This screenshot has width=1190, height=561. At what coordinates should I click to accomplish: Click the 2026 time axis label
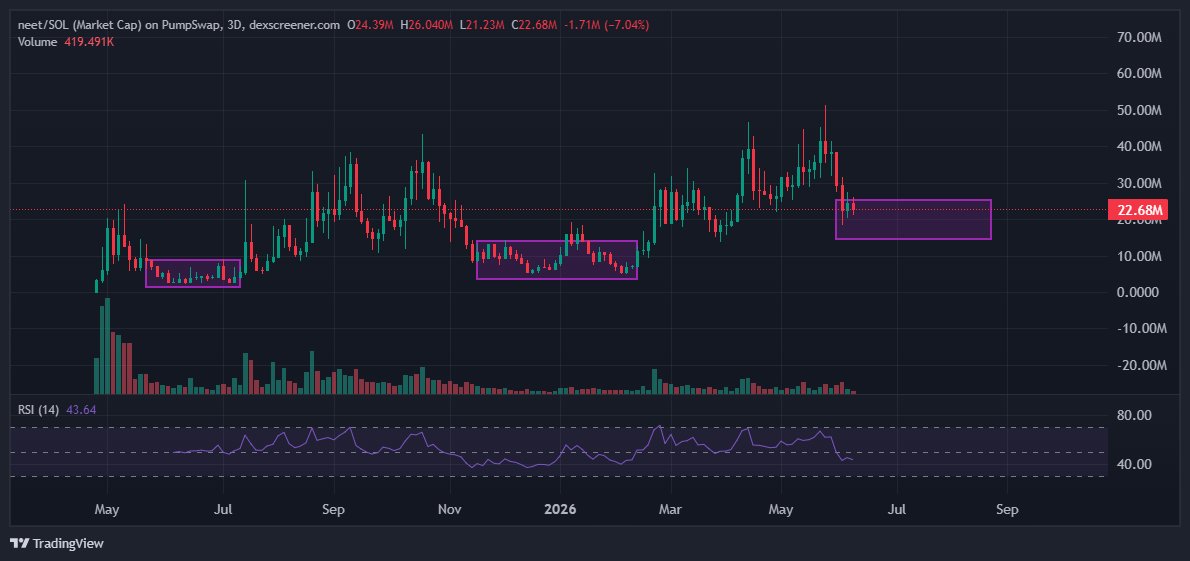561,509
